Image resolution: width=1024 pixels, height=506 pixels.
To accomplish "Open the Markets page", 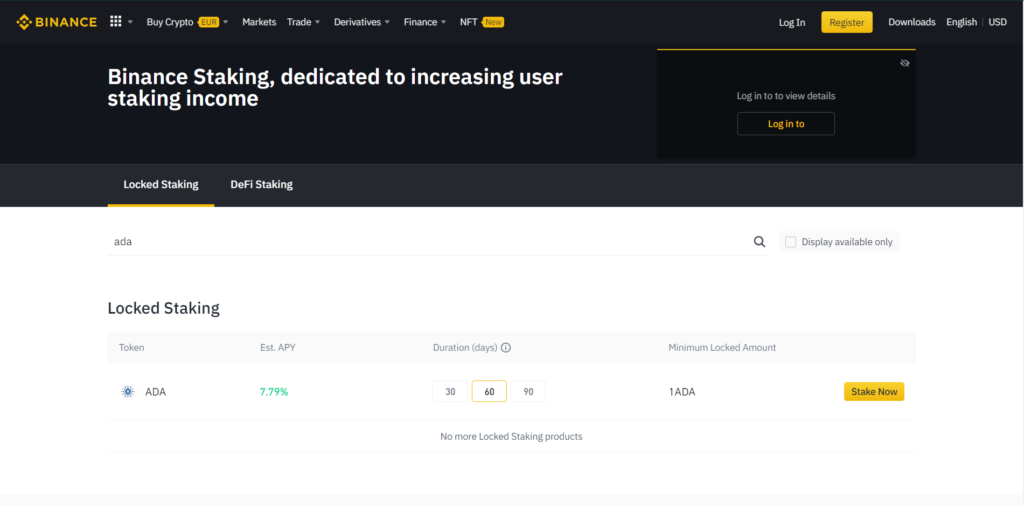I will click(259, 22).
